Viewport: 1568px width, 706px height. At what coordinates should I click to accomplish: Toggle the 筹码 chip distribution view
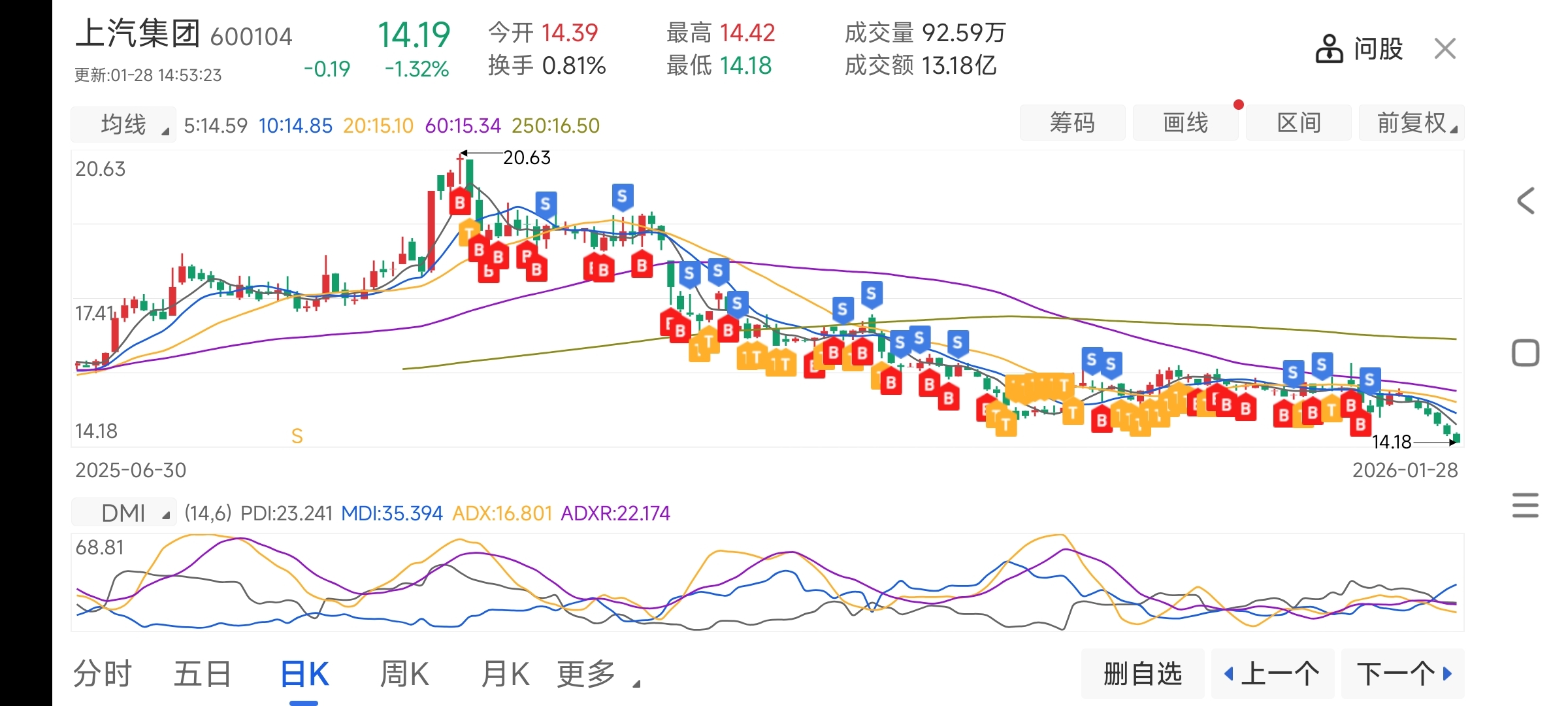(1072, 123)
